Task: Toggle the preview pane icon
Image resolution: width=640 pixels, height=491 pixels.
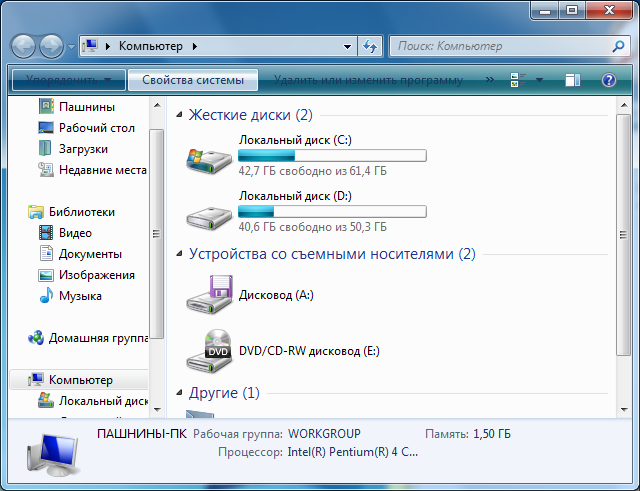Action: coord(572,80)
